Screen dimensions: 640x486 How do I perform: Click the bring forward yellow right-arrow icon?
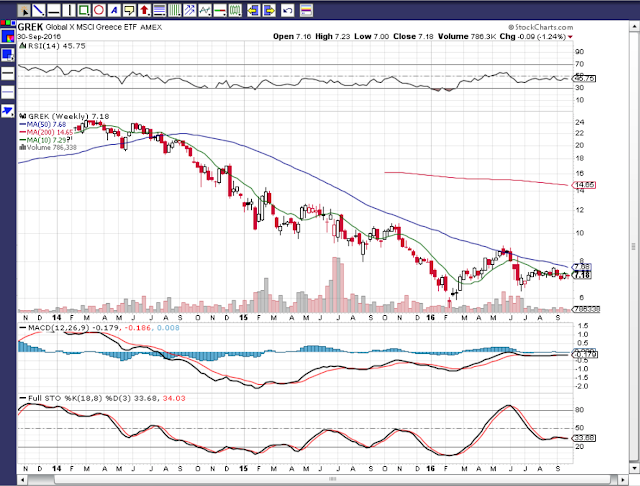tap(269, 10)
